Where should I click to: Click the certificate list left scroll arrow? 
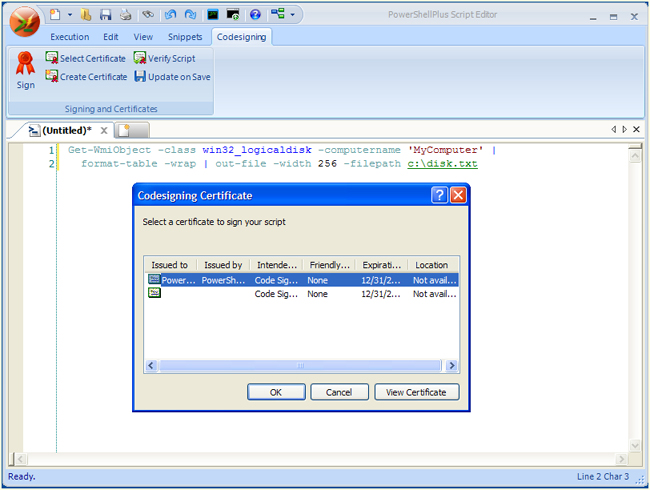[x=151, y=366]
